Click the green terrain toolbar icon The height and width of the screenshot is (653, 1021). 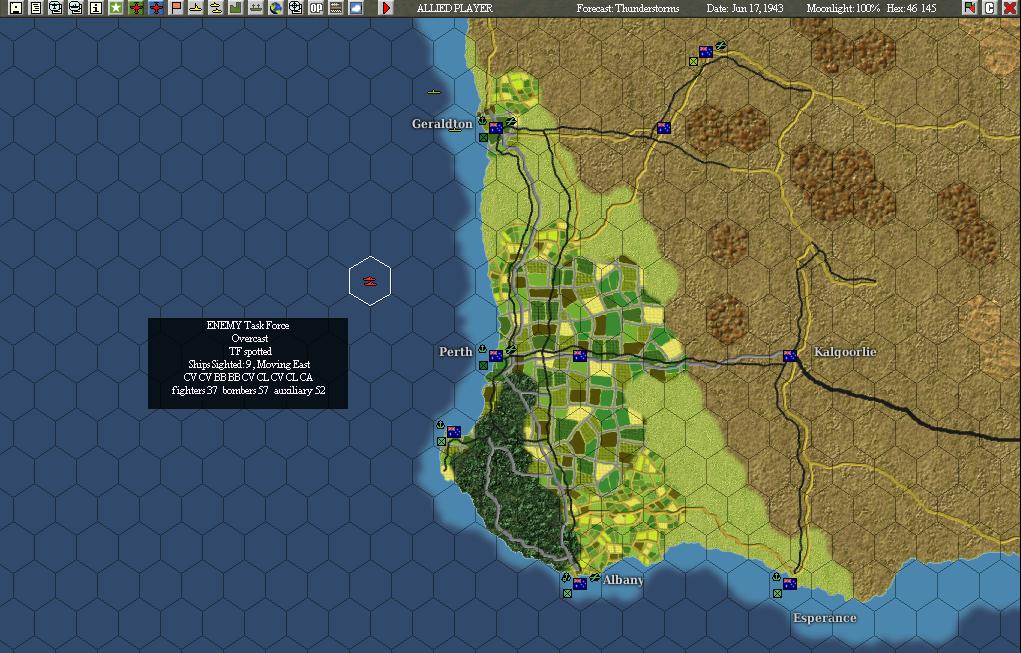click(x=236, y=8)
